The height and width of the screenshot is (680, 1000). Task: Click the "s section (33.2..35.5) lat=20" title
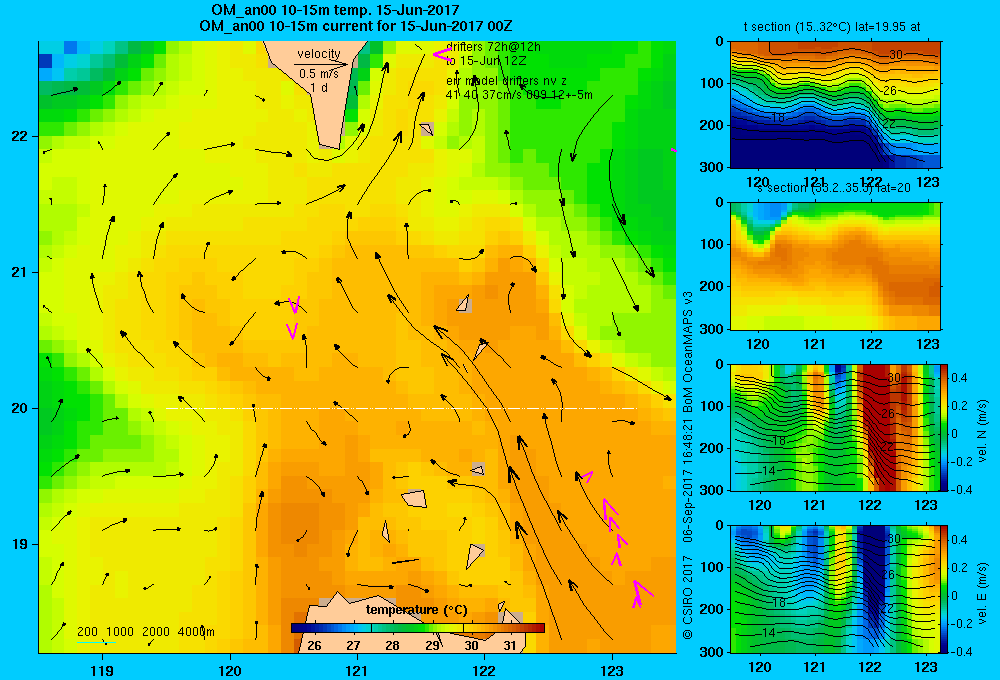coord(834,188)
